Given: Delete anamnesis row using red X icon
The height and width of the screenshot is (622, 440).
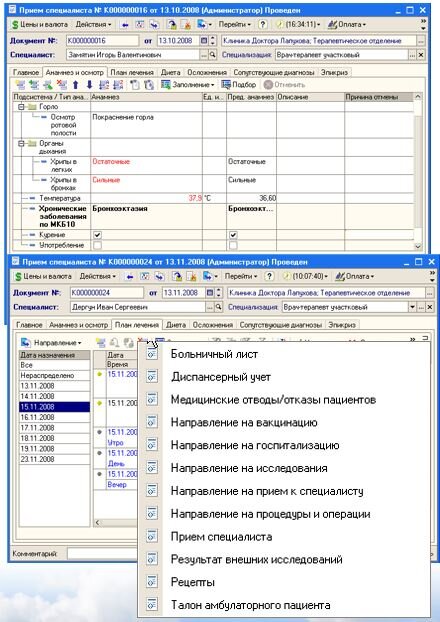Looking at the screenshot, I should (61, 84).
